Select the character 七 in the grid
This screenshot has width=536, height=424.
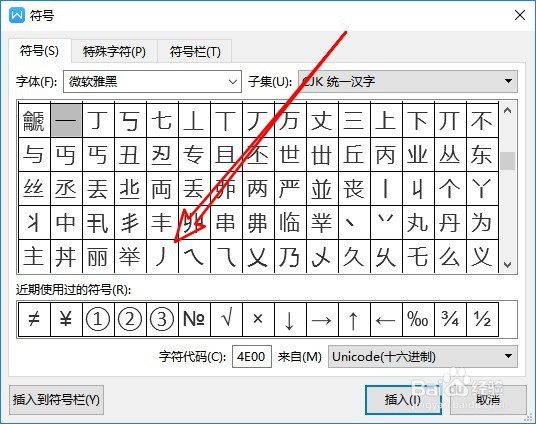click(x=162, y=121)
